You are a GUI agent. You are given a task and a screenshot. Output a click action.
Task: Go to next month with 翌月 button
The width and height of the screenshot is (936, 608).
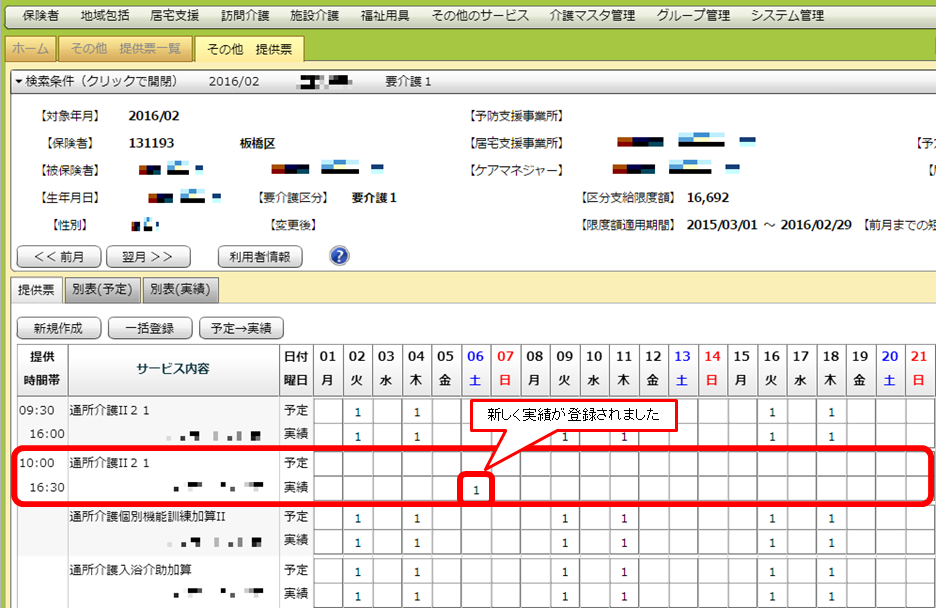(147, 257)
